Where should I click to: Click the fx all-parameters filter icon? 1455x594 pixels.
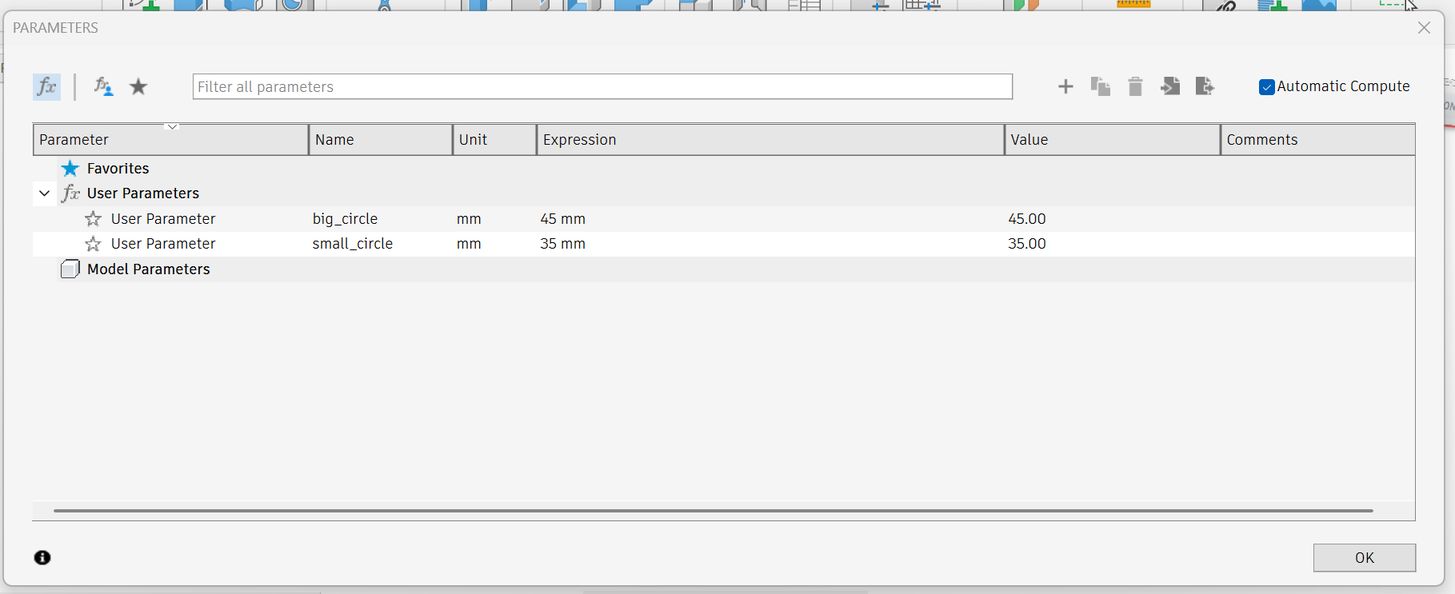tap(47, 87)
